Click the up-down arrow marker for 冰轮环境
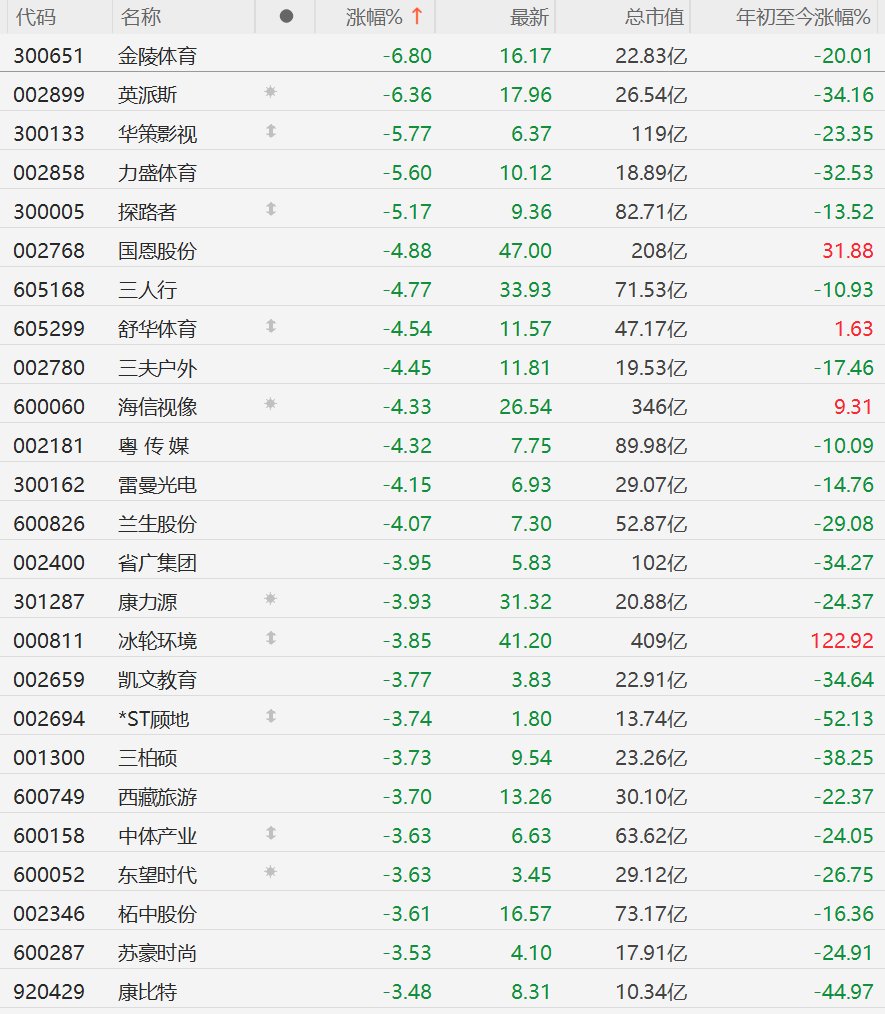Image resolution: width=885 pixels, height=1014 pixels. [x=271, y=638]
